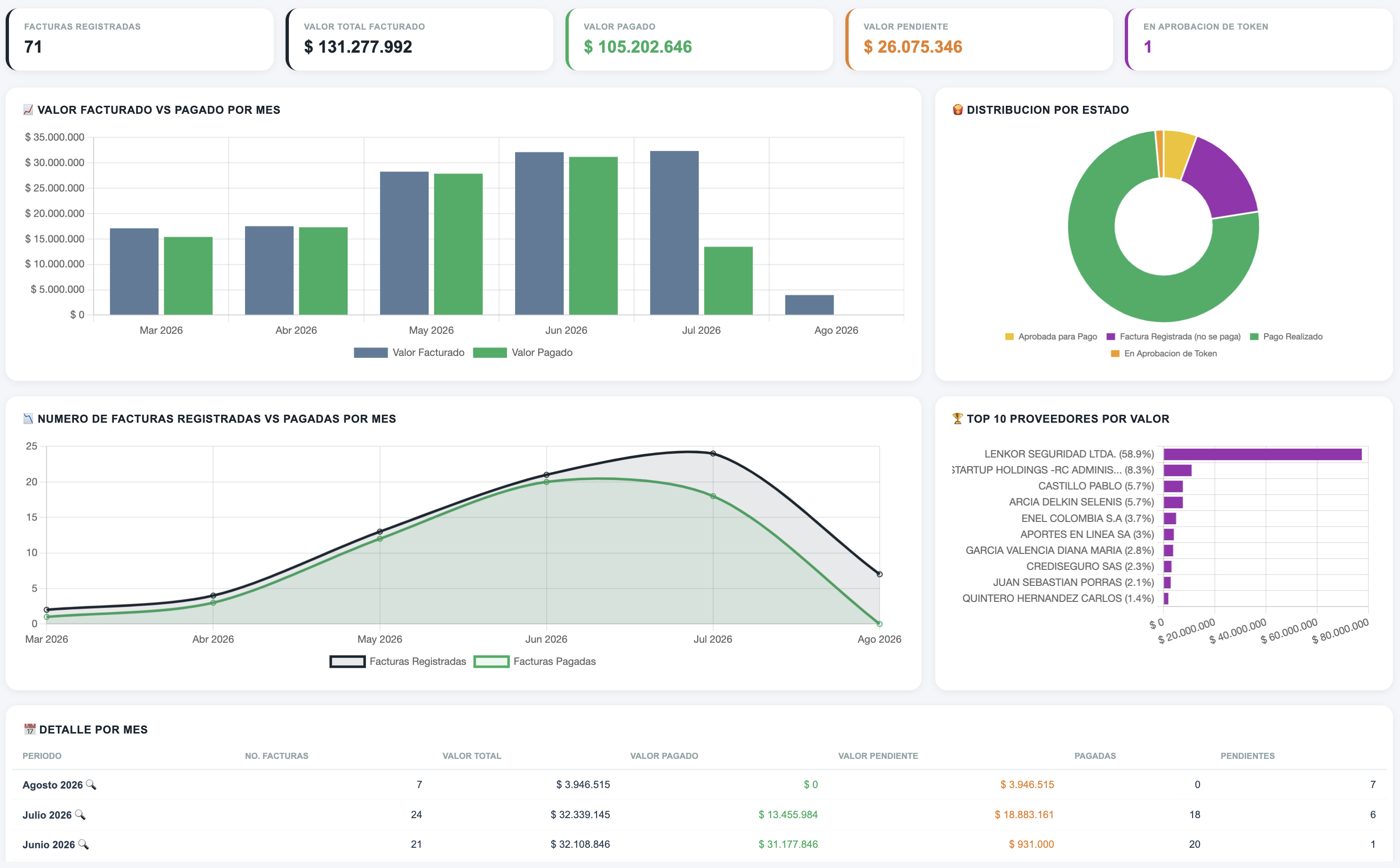The height and width of the screenshot is (868, 1400).
Task: Click the VALOR PENDIENTE column header
Action: point(877,756)
